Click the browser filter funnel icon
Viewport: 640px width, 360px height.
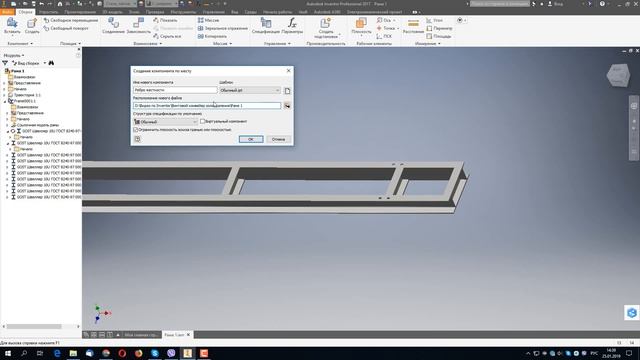pyautogui.click(x=5, y=63)
